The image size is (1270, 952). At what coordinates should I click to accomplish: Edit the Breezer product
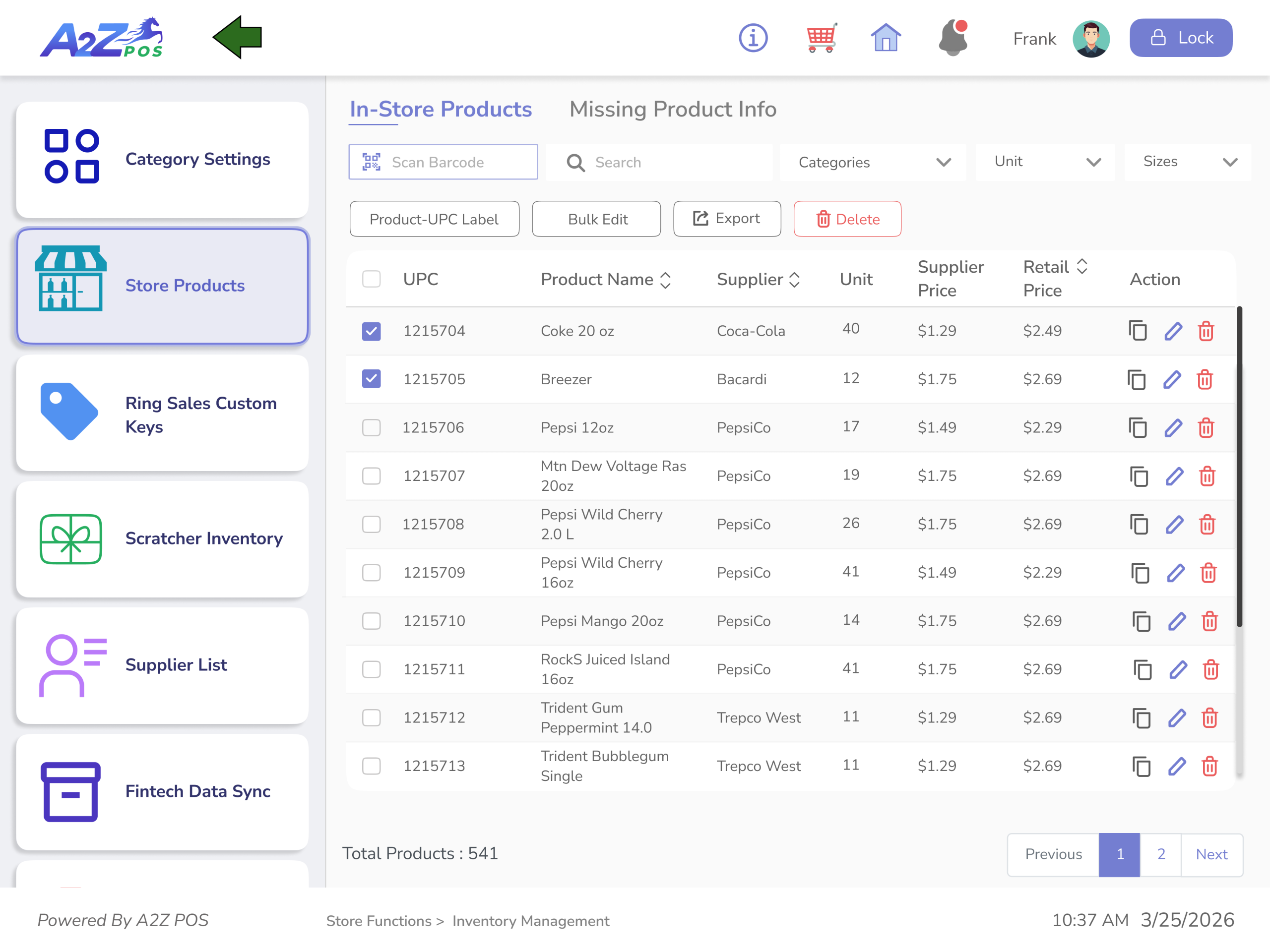coord(1172,379)
